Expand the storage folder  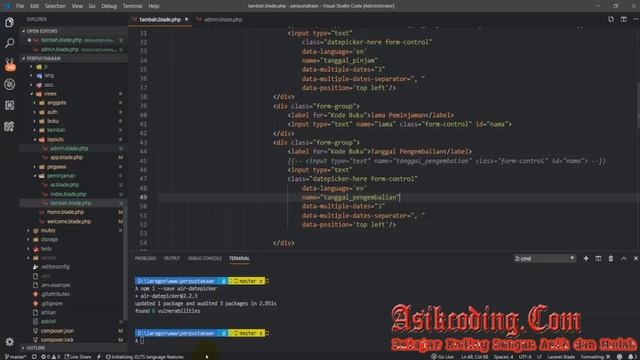[49, 240]
